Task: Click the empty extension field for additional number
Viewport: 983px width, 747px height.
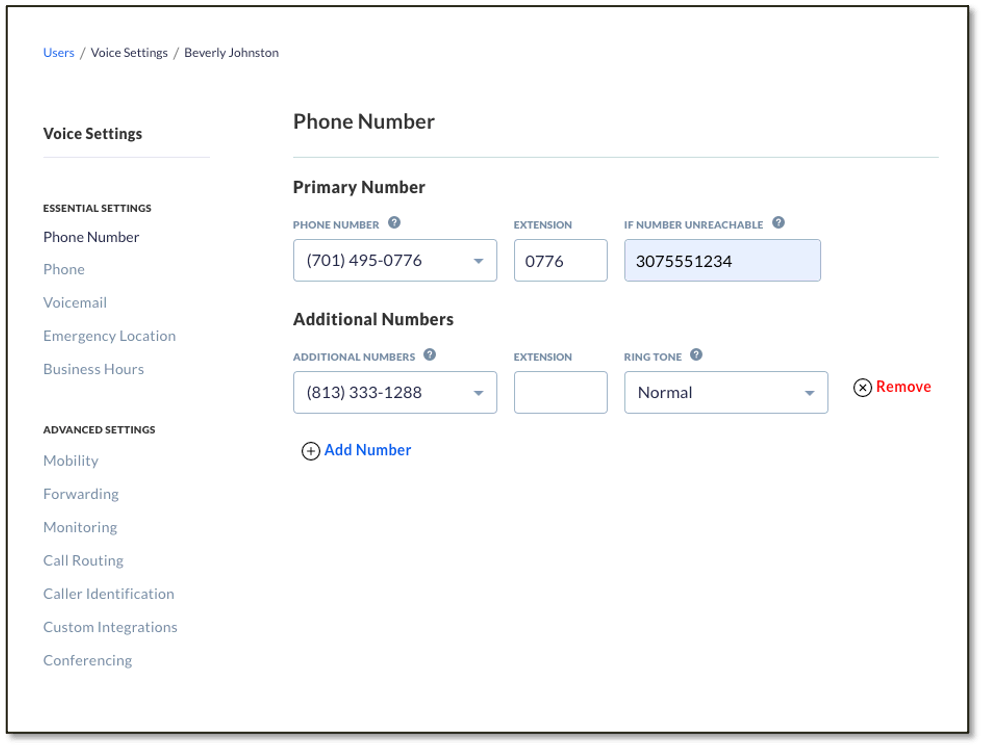Action: point(560,392)
